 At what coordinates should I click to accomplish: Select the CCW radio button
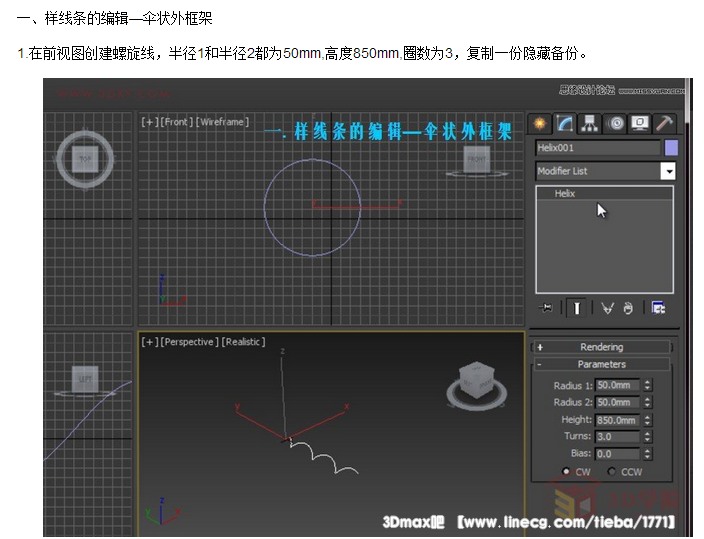click(611, 472)
